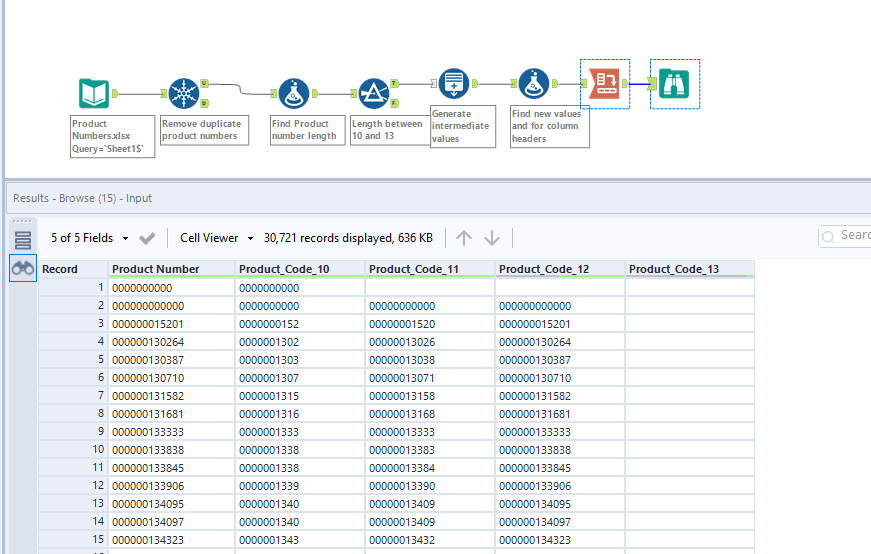Click the Product_Code_12 column header
Viewport: 871px width, 554px height.
point(560,269)
